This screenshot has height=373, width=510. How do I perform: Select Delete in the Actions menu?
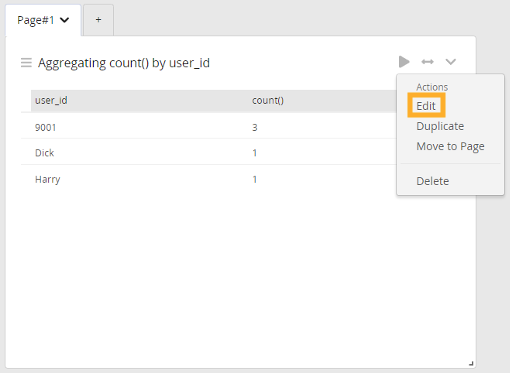point(433,181)
